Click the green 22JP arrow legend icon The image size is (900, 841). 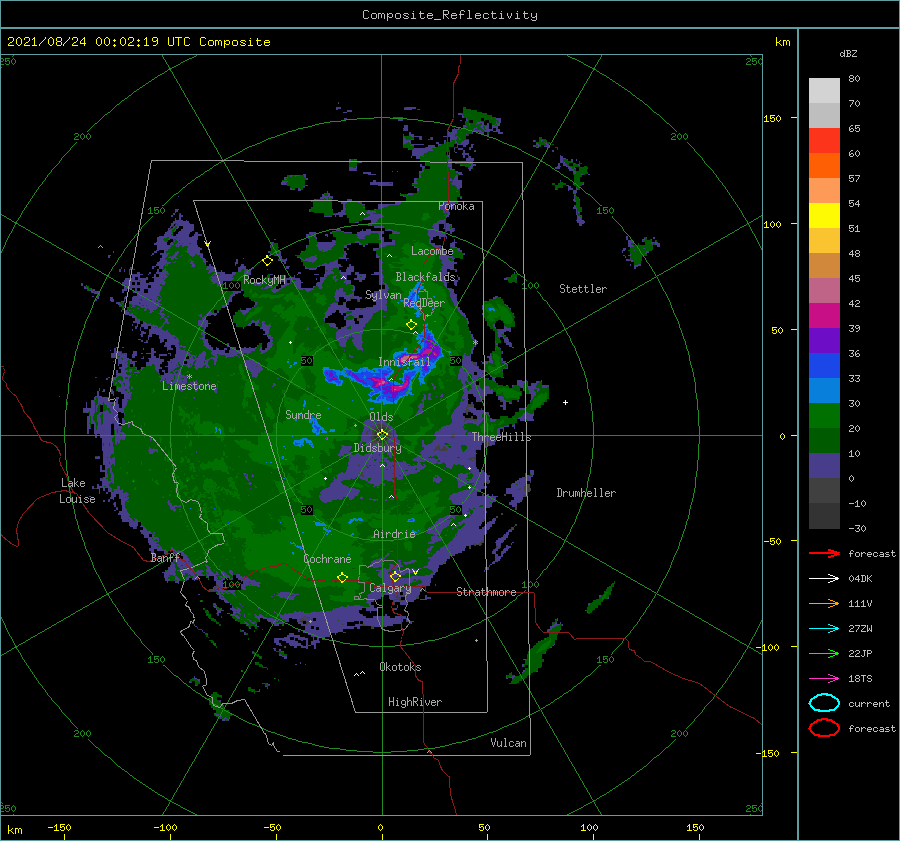[x=824, y=653]
